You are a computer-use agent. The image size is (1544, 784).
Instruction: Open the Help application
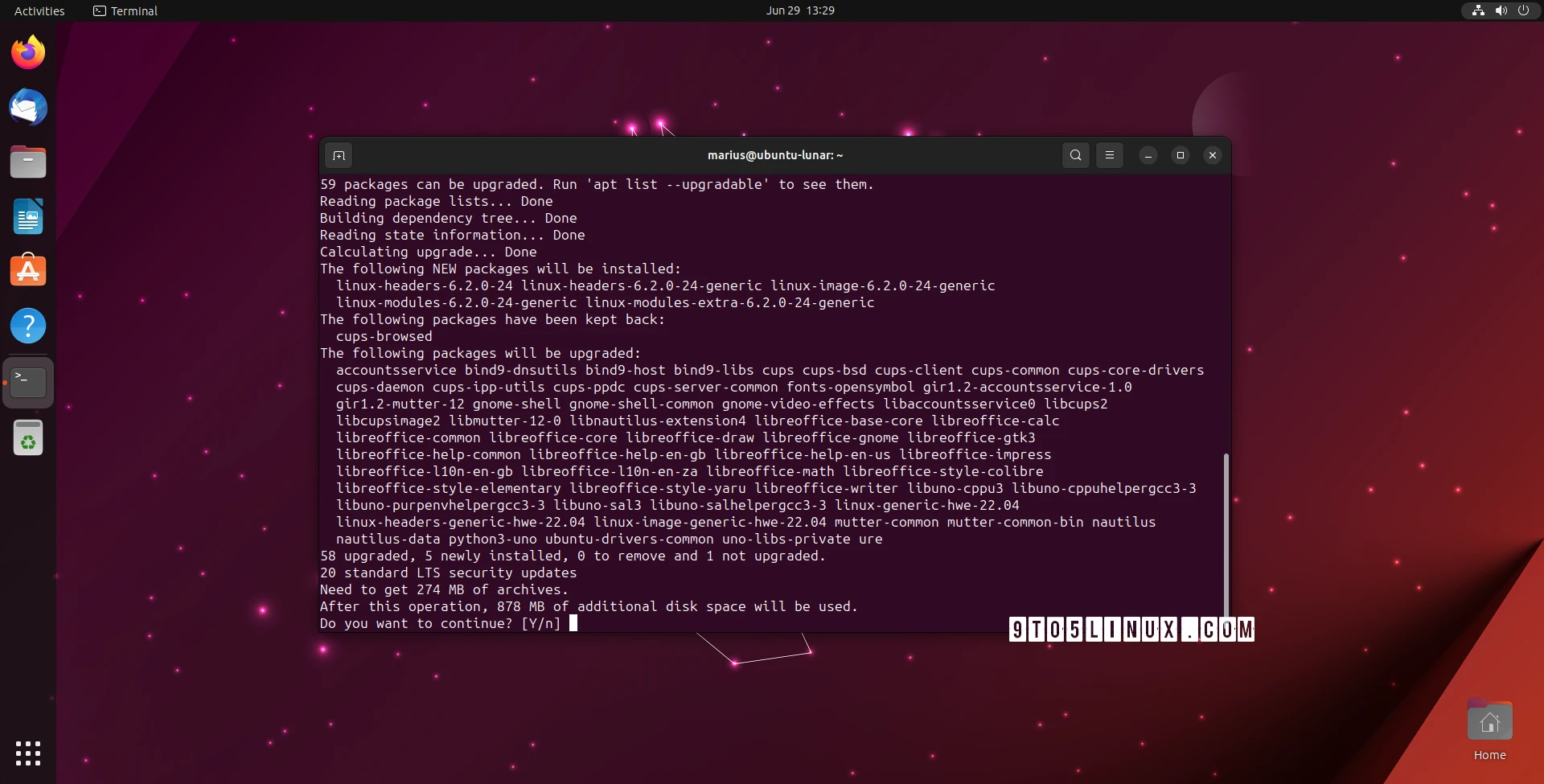point(28,326)
